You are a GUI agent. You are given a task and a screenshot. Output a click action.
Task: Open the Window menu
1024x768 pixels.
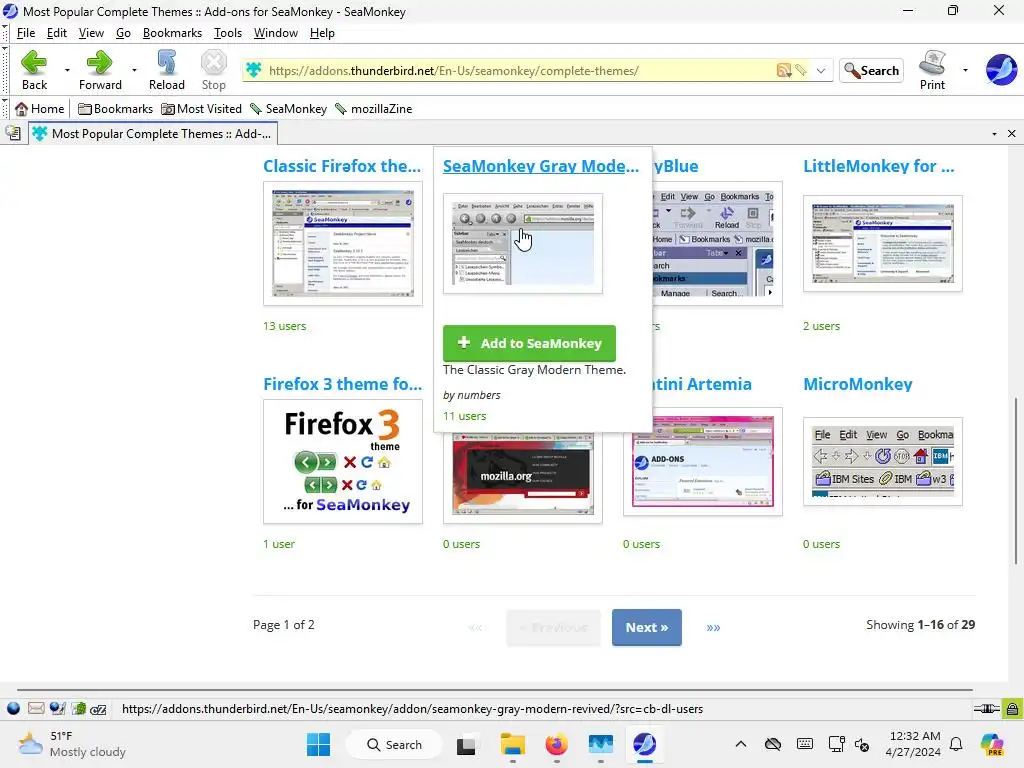276,33
